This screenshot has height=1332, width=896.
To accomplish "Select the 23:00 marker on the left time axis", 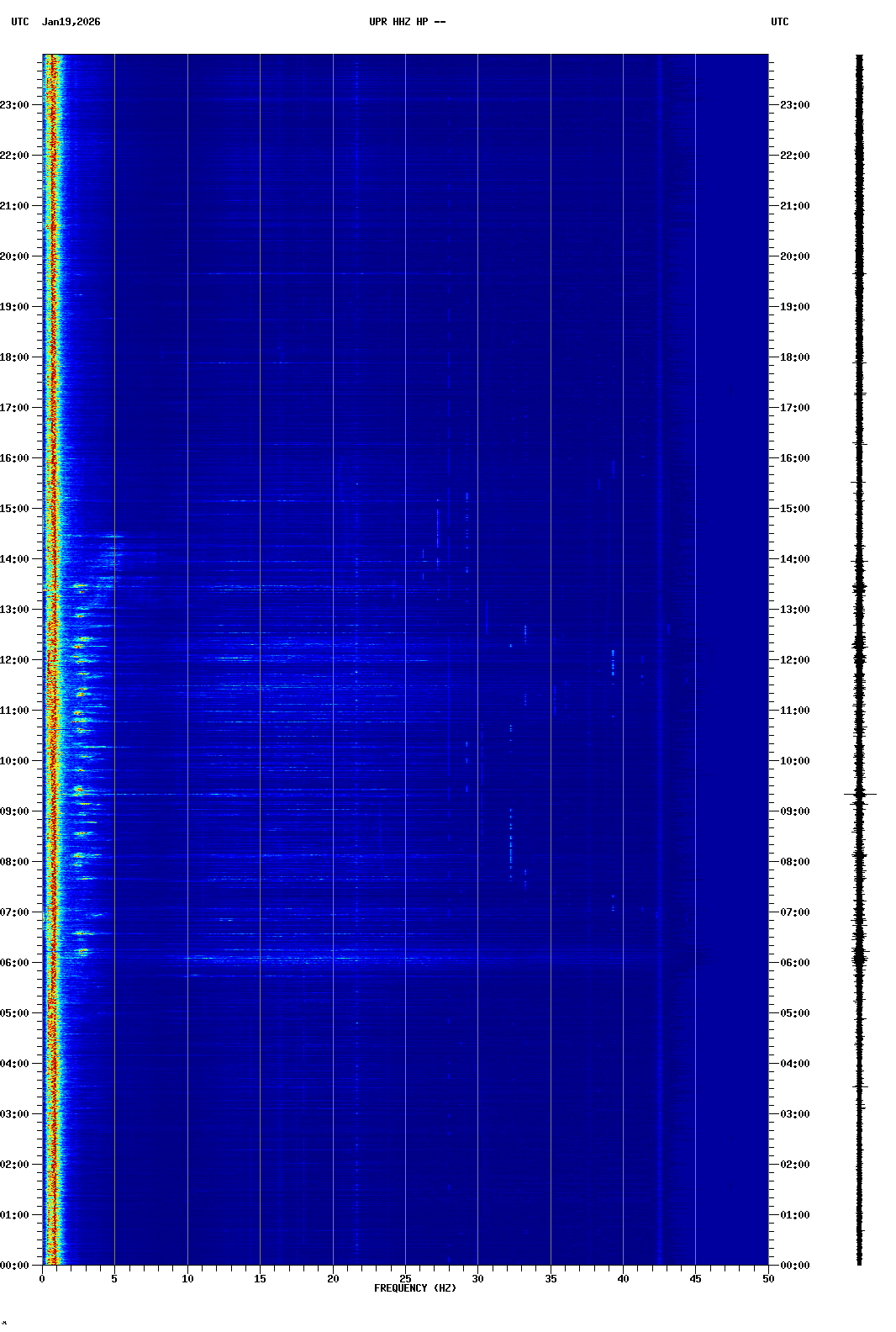I will point(15,105).
